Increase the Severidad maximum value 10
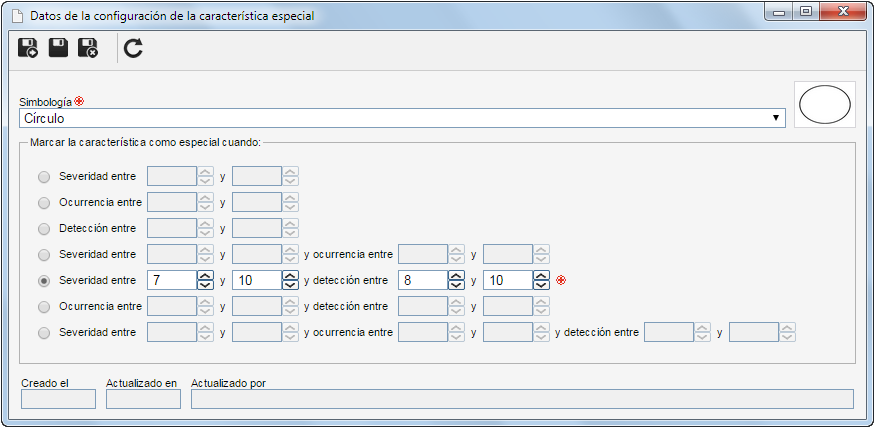 tap(290, 275)
